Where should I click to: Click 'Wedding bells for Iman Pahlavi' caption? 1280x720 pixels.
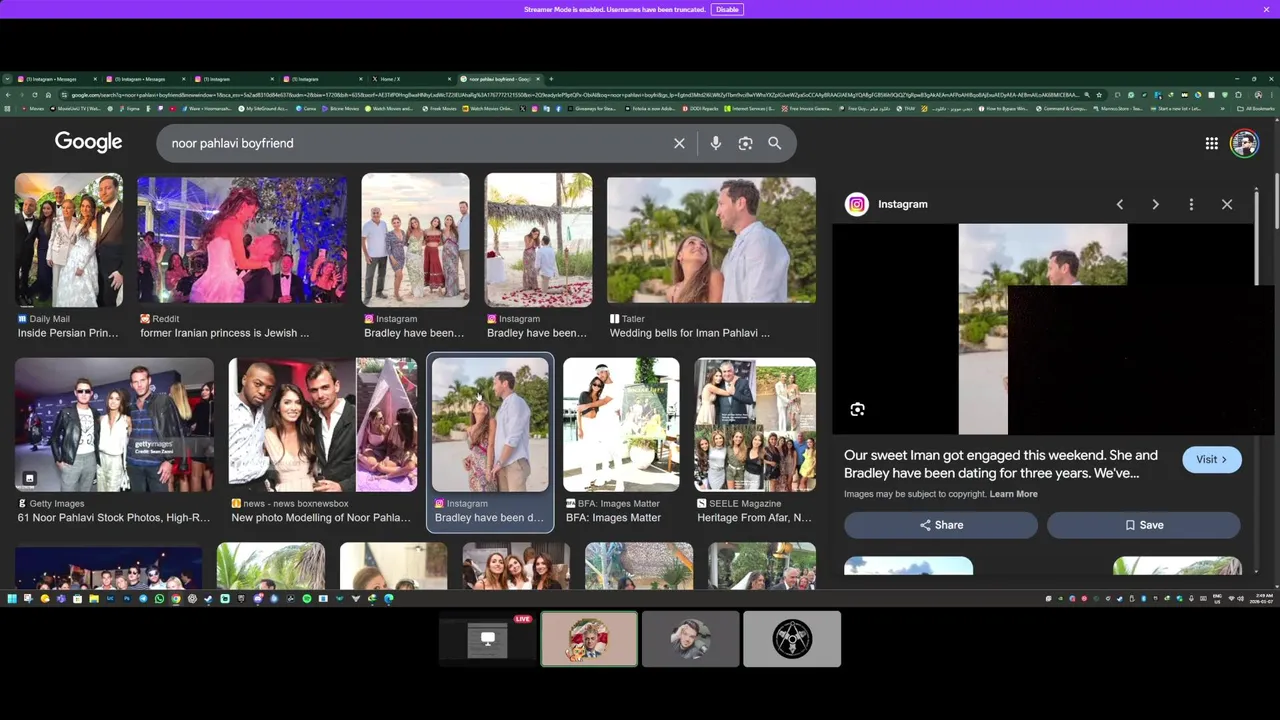tap(690, 333)
